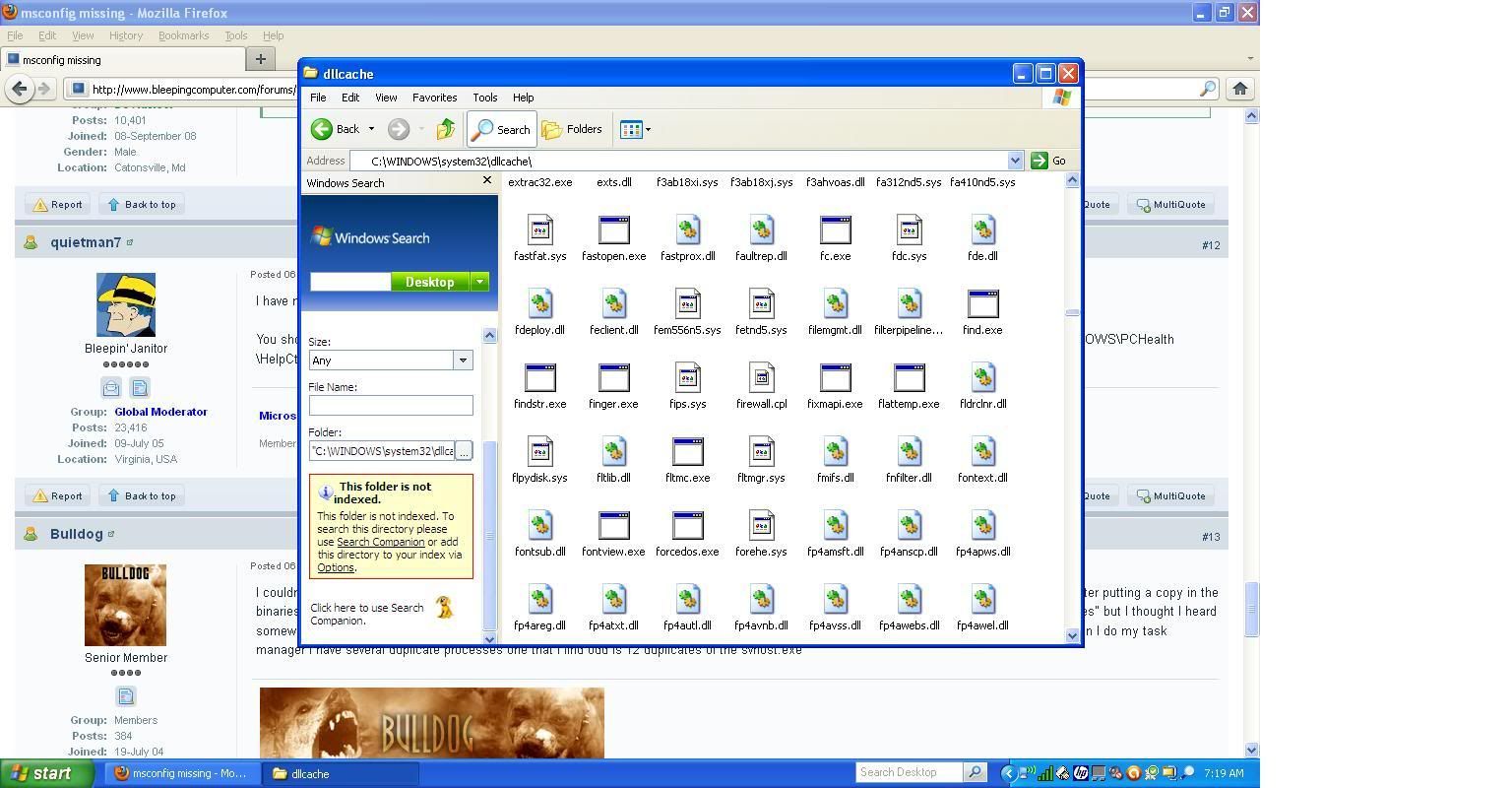Select the fp4awel.dll file icon
This screenshot has width=1512, height=788.
tap(982, 600)
